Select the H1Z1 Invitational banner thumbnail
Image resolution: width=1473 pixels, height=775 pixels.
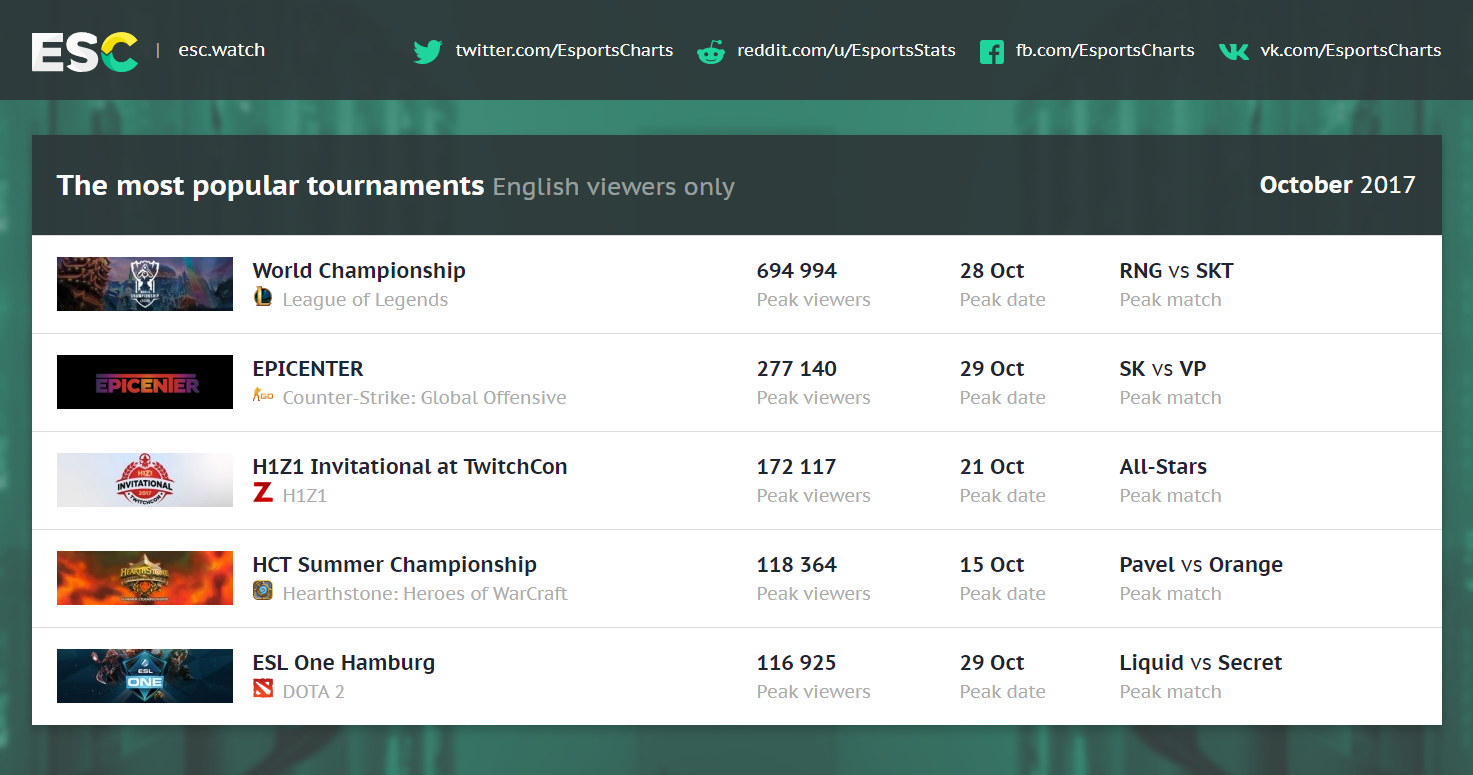(145, 480)
